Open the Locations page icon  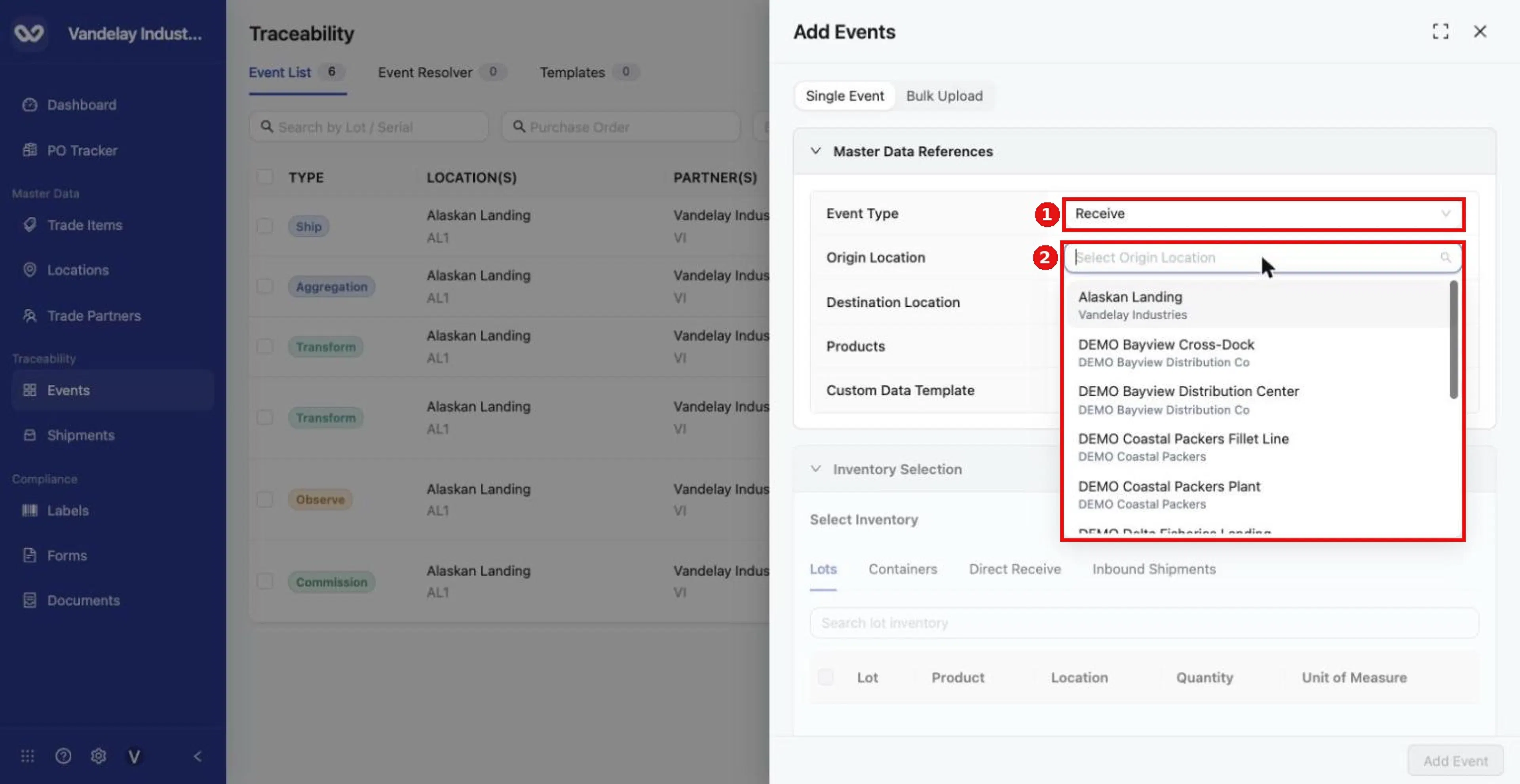(x=30, y=270)
